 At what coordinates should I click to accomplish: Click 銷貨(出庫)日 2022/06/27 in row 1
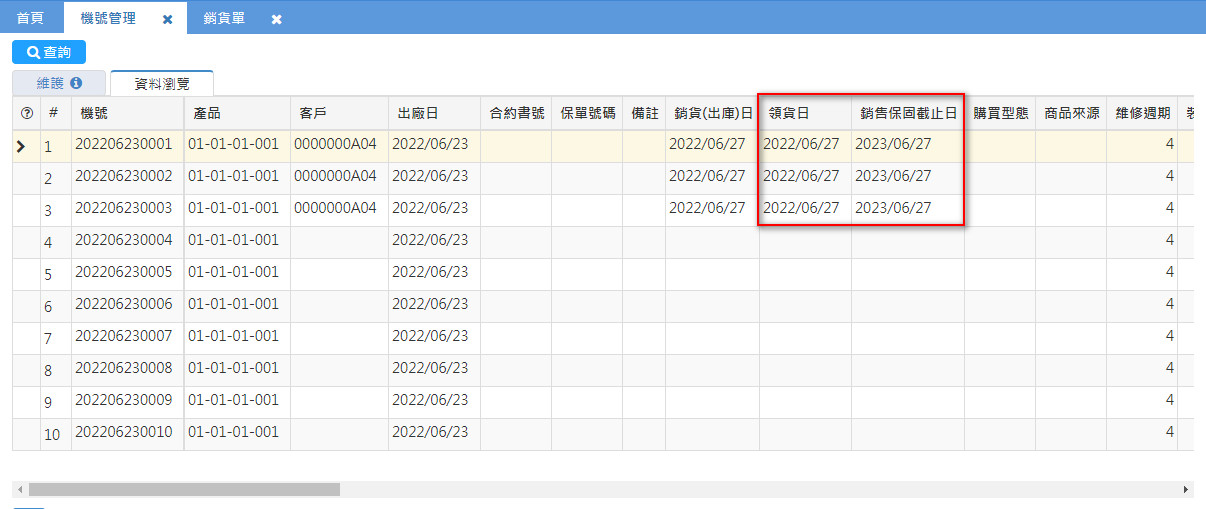(707, 145)
